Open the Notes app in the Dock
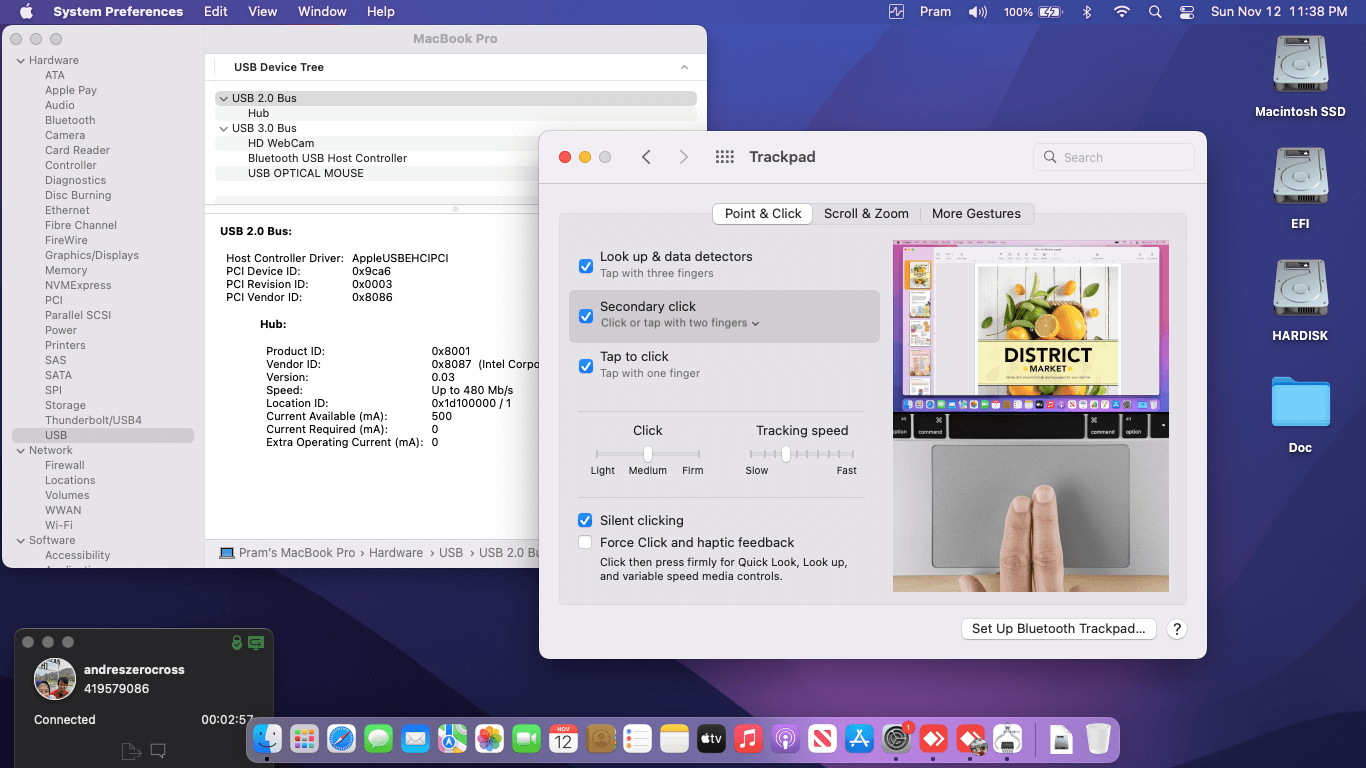Screen dimensions: 1366x768 [x=674, y=739]
